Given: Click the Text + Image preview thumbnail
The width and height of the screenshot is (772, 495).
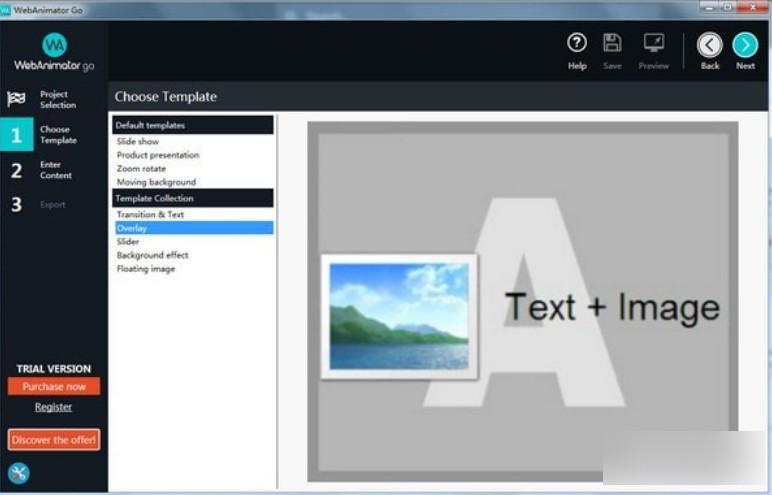Looking at the screenshot, I should 522,302.
